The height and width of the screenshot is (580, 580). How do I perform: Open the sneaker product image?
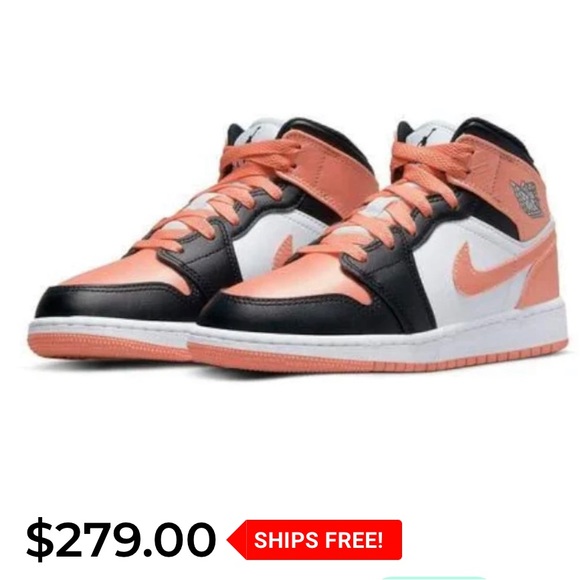pos(290,244)
